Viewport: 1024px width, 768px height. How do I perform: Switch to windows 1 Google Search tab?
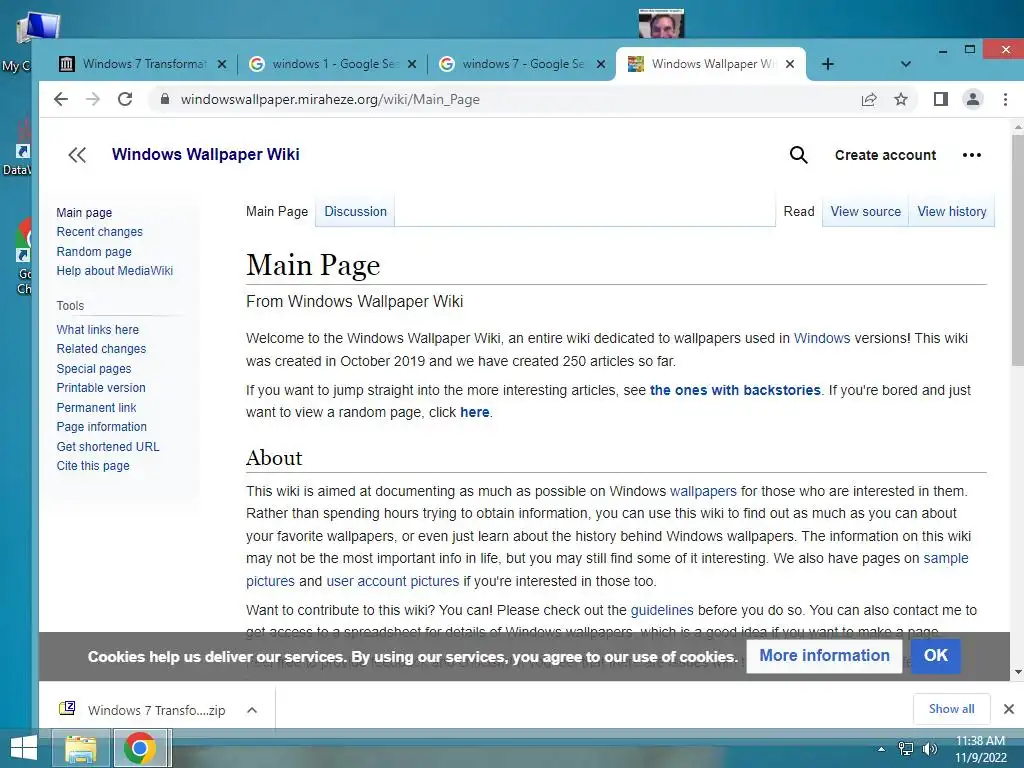click(x=333, y=64)
